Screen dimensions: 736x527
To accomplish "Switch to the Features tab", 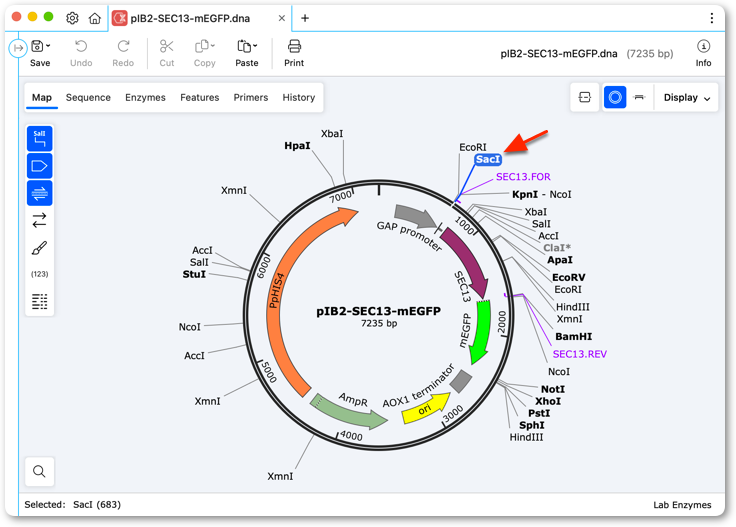I will pos(199,98).
